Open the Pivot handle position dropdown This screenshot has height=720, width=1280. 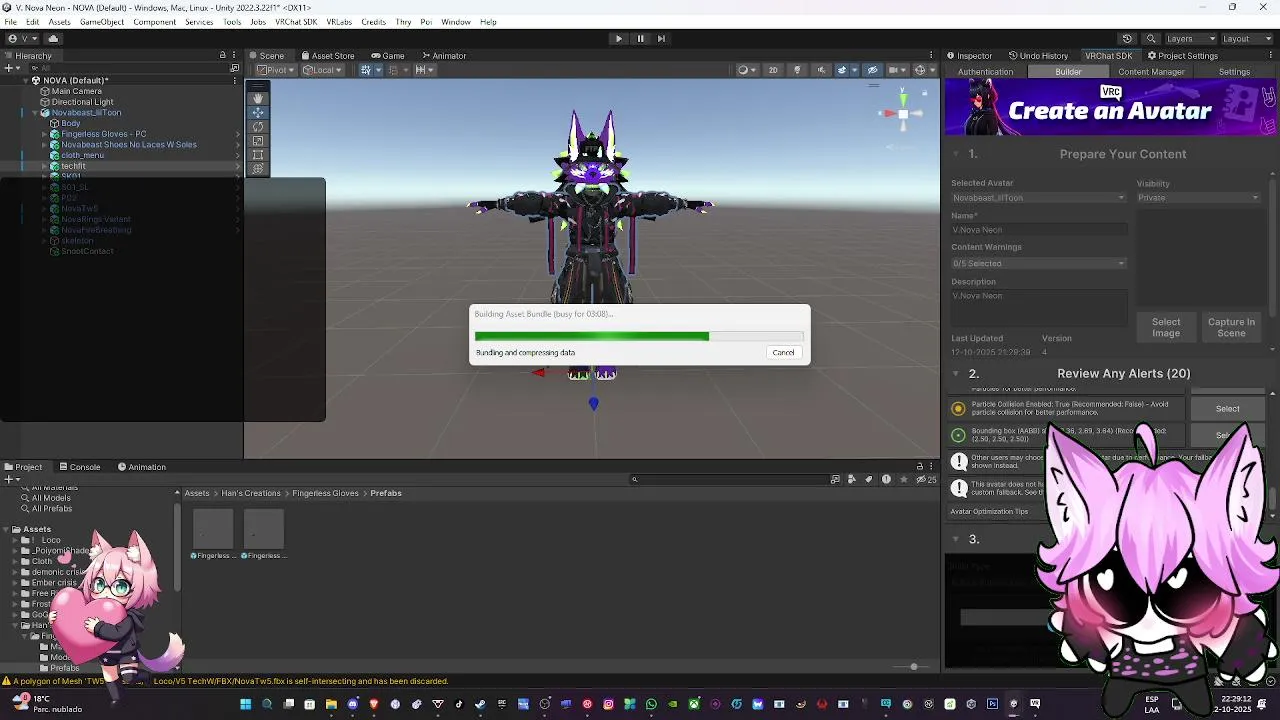pos(275,70)
